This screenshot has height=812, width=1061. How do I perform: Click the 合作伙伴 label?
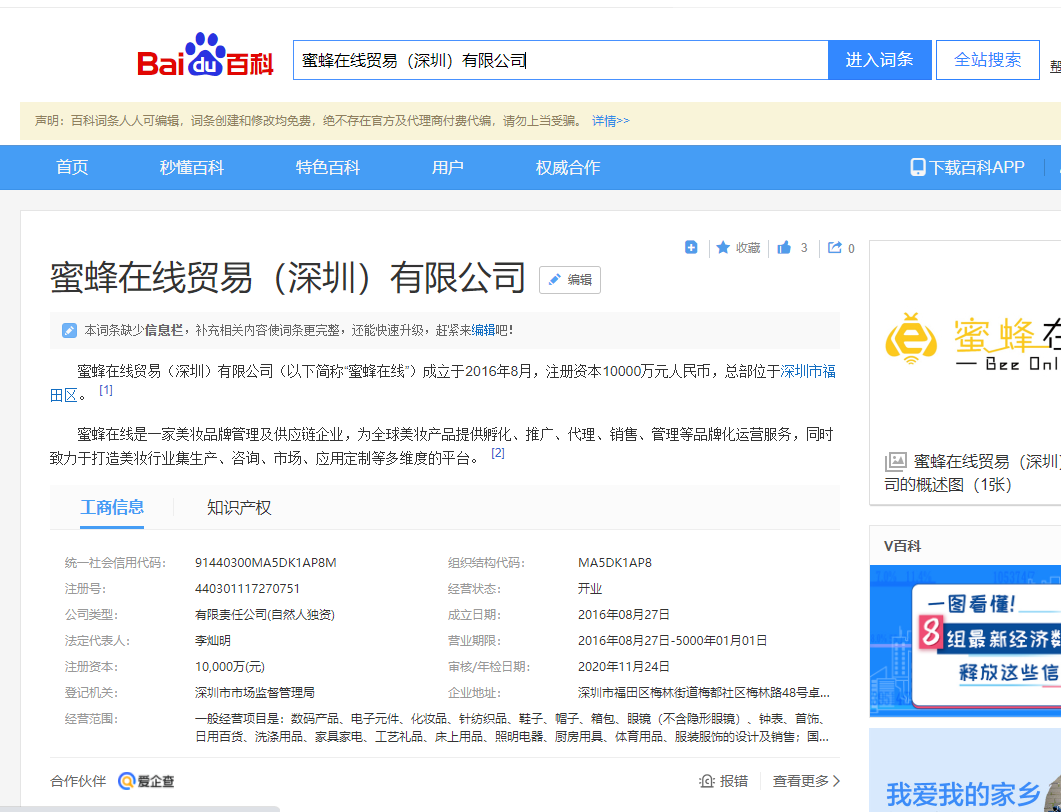(x=78, y=781)
